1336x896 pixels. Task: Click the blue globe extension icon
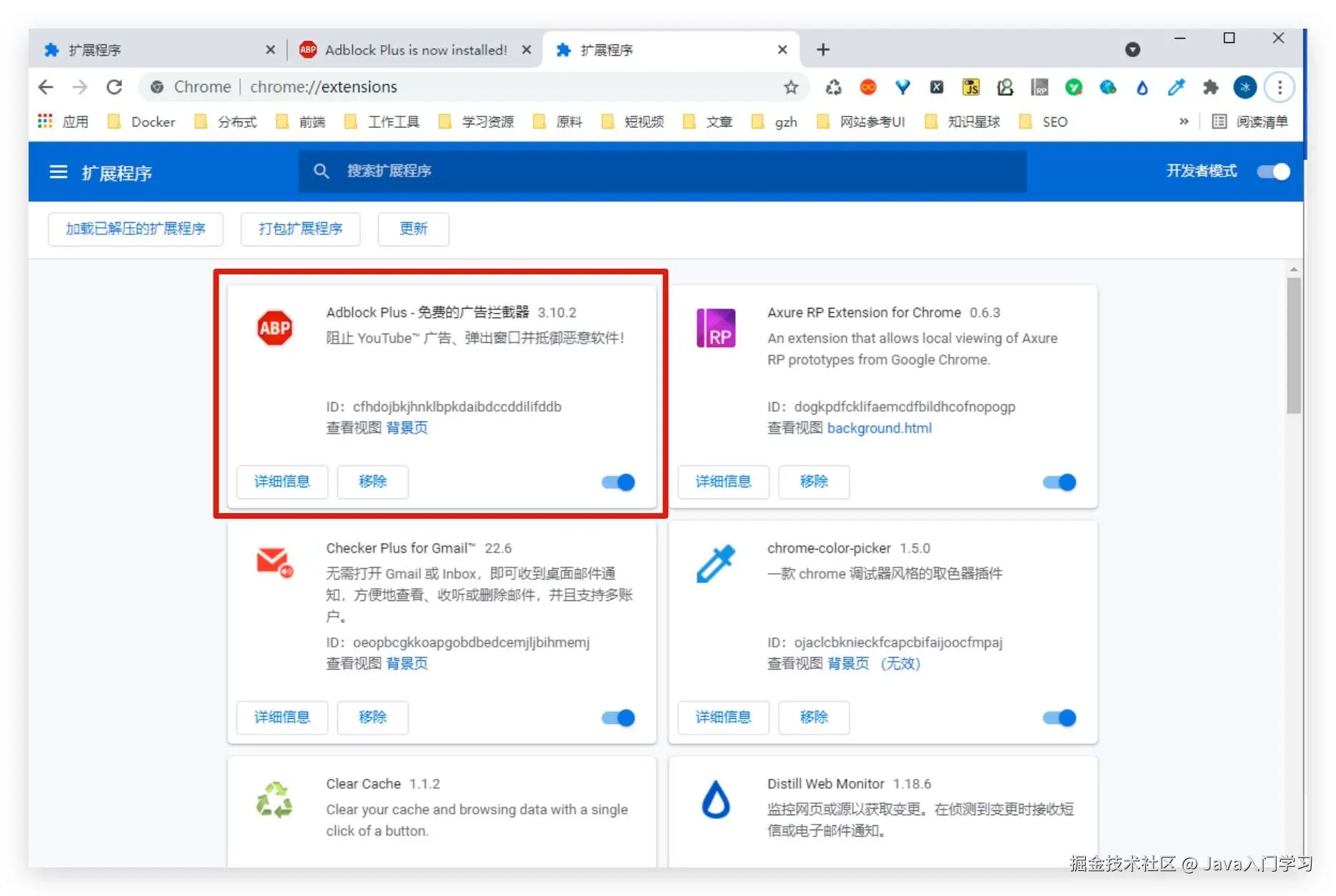coord(1108,87)
